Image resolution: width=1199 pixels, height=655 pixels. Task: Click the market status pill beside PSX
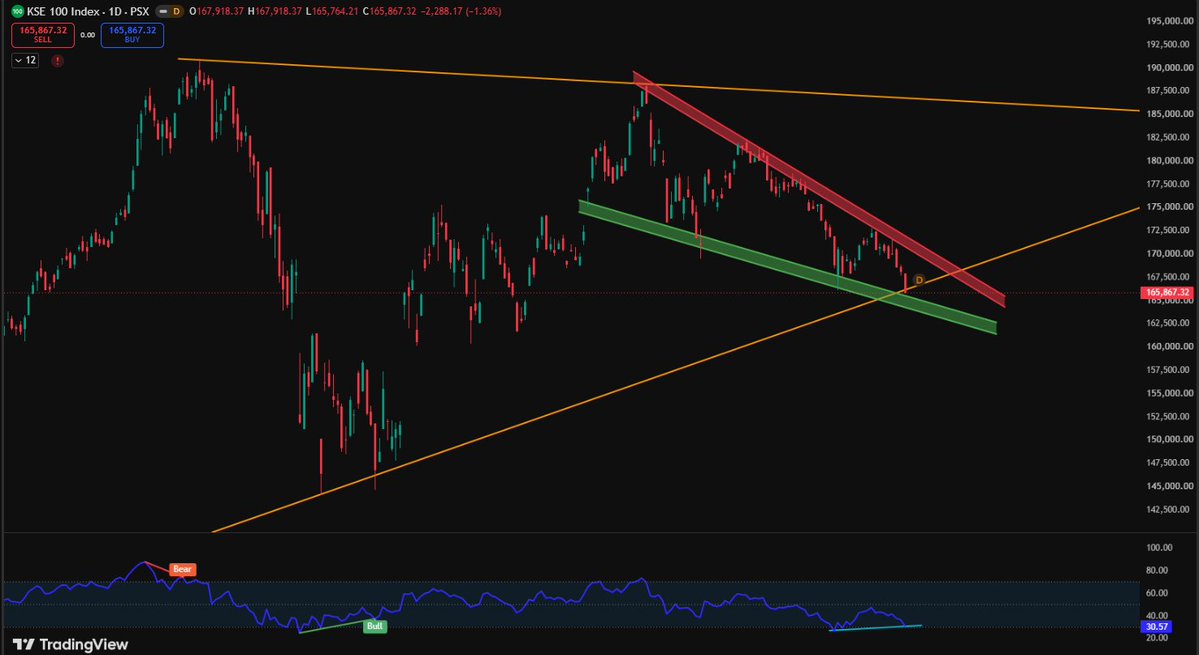162,11
